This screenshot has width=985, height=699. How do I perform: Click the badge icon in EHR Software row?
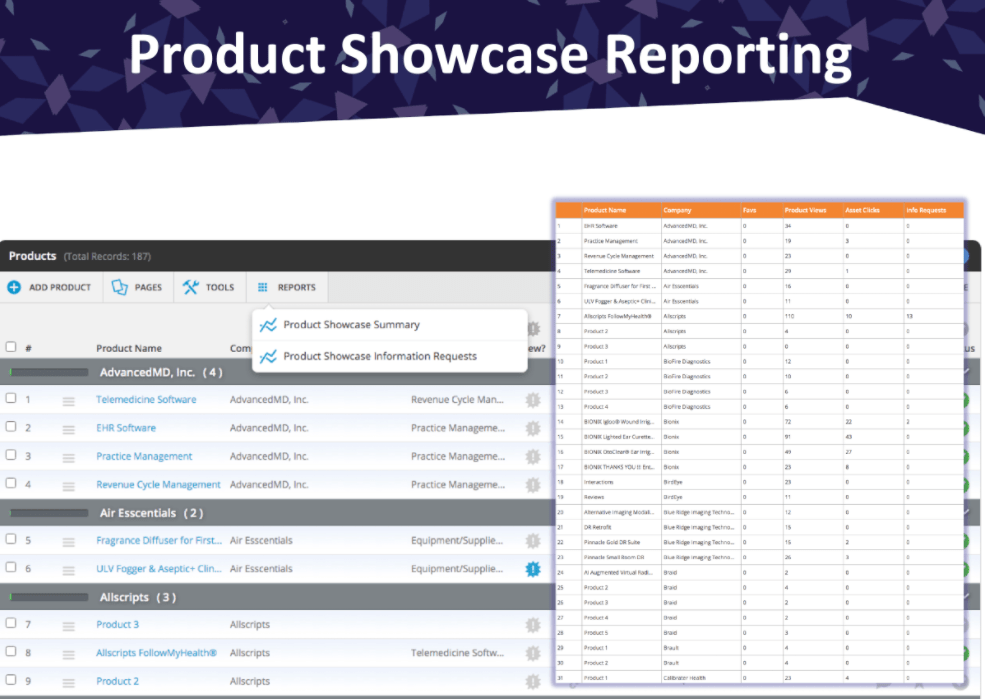533,428
